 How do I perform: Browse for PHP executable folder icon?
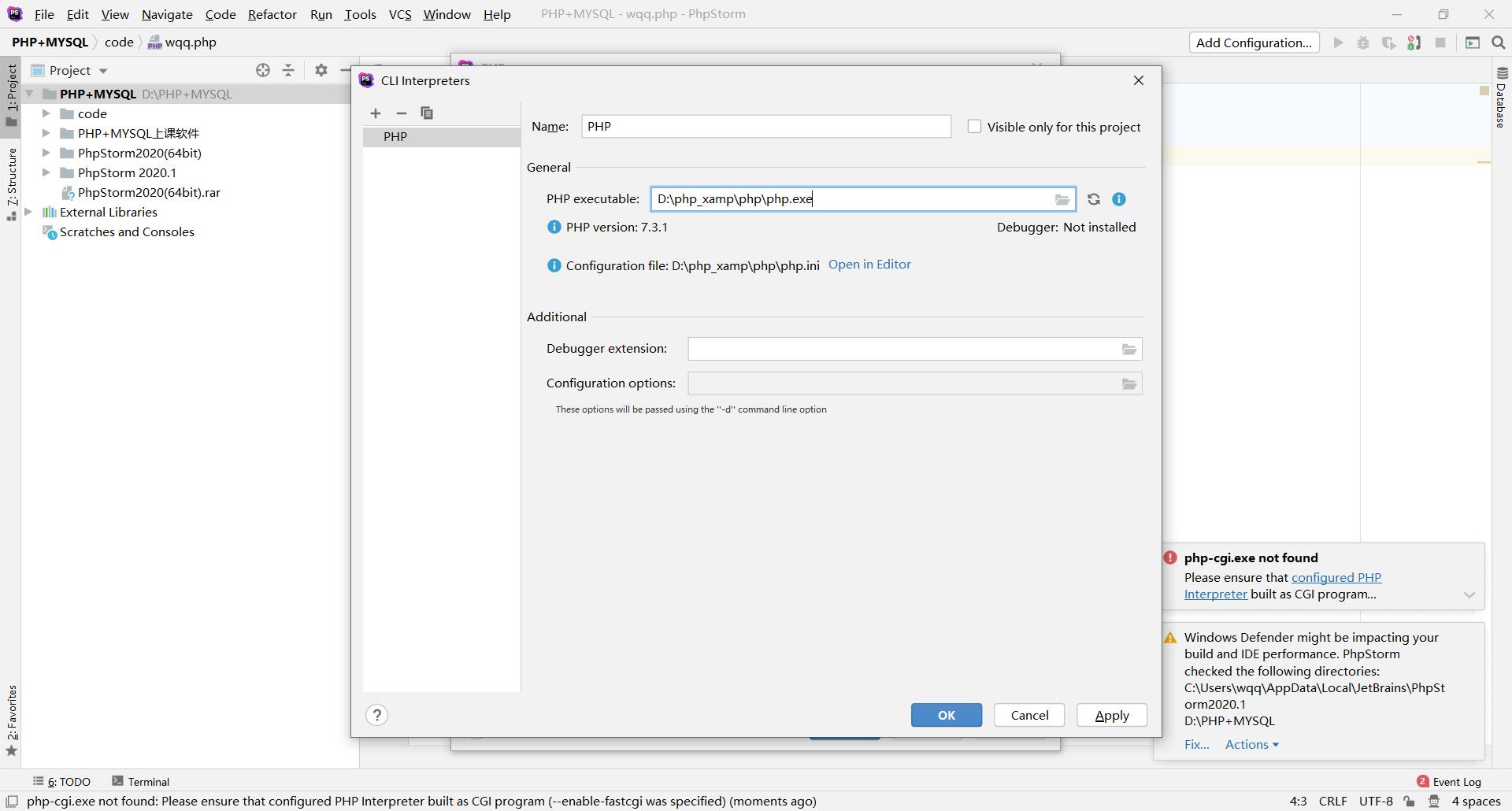[1062, 199]
